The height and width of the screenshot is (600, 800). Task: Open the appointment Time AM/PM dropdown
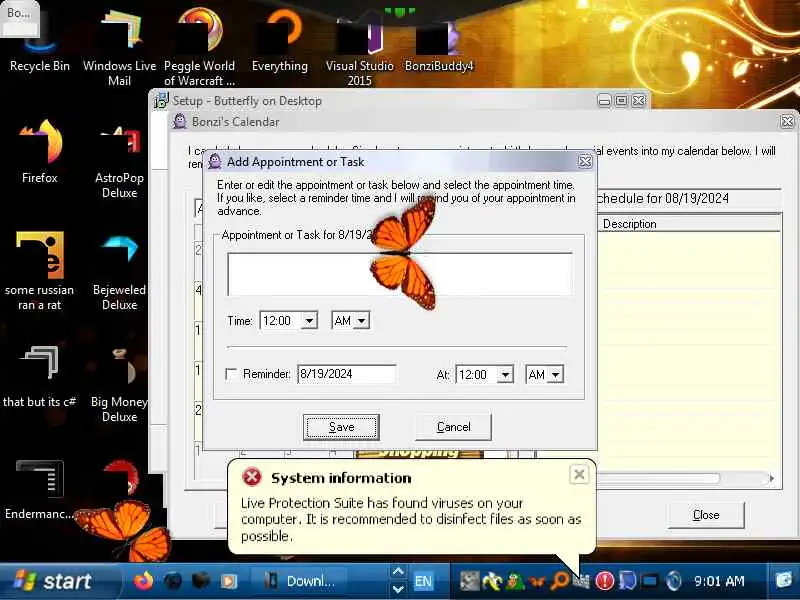[362, 321]
